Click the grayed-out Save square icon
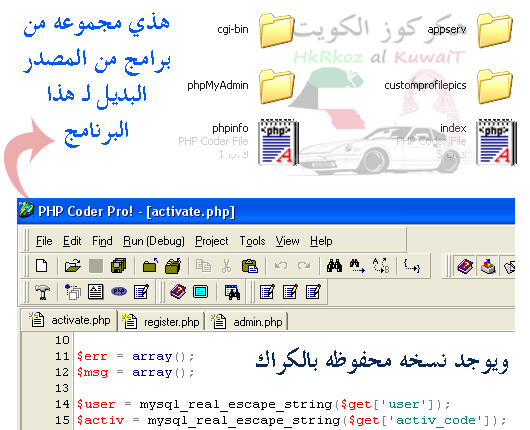This screenshot has height=430, width=530. pyautogui.click(x=96, y=266)
